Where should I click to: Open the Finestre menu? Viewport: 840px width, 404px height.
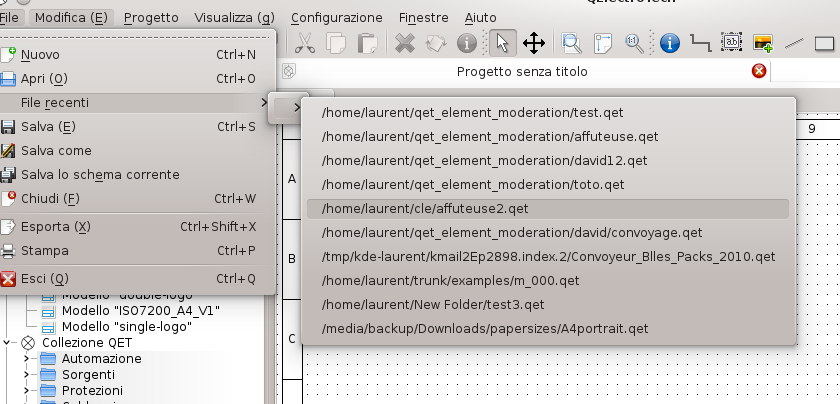pyautogui.click(x=423, y=18)
